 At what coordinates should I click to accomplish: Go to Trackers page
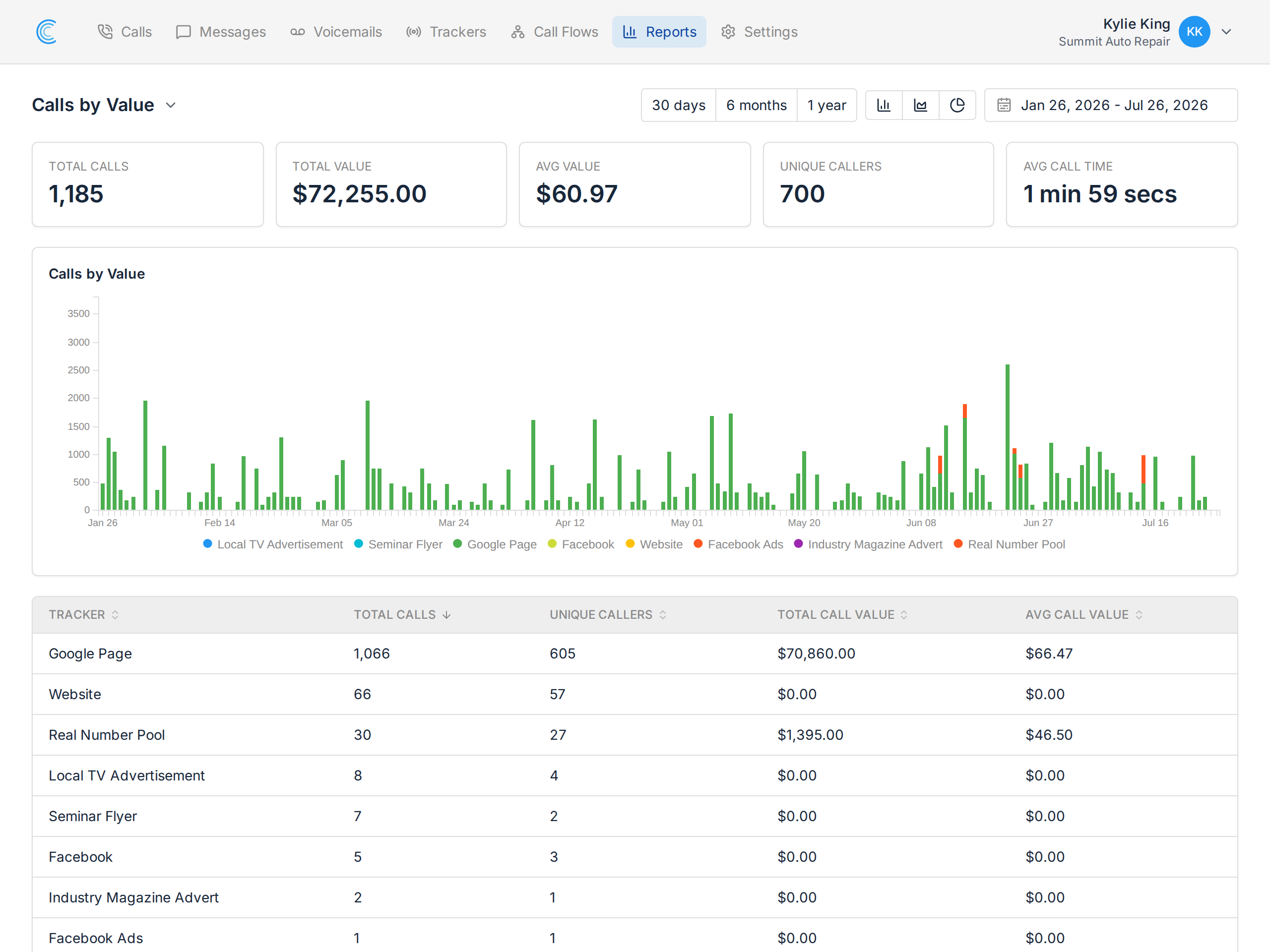click(x=446, y=32)
